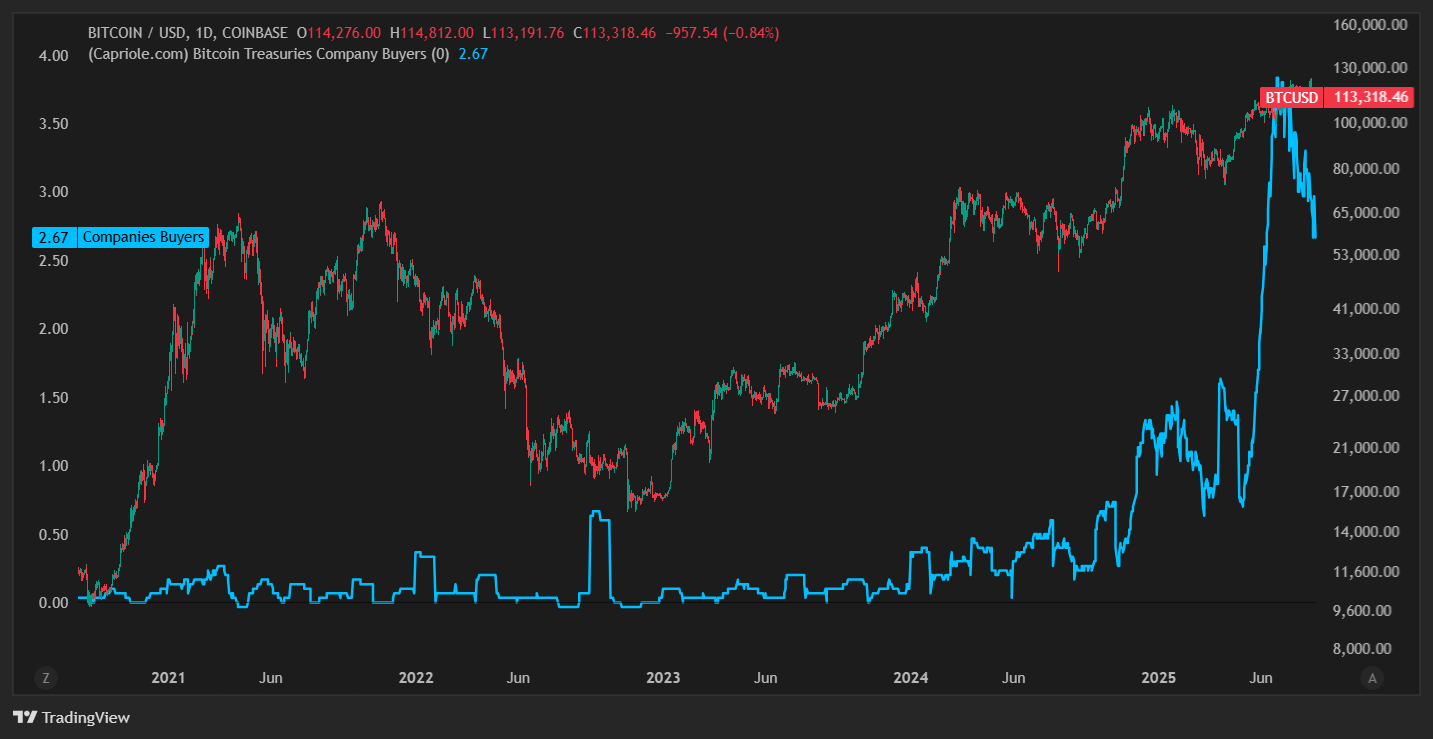This screenshot has height=739, width=1433.
Task: Click the red BTCUSD price label
Action: click(1290, 97)
